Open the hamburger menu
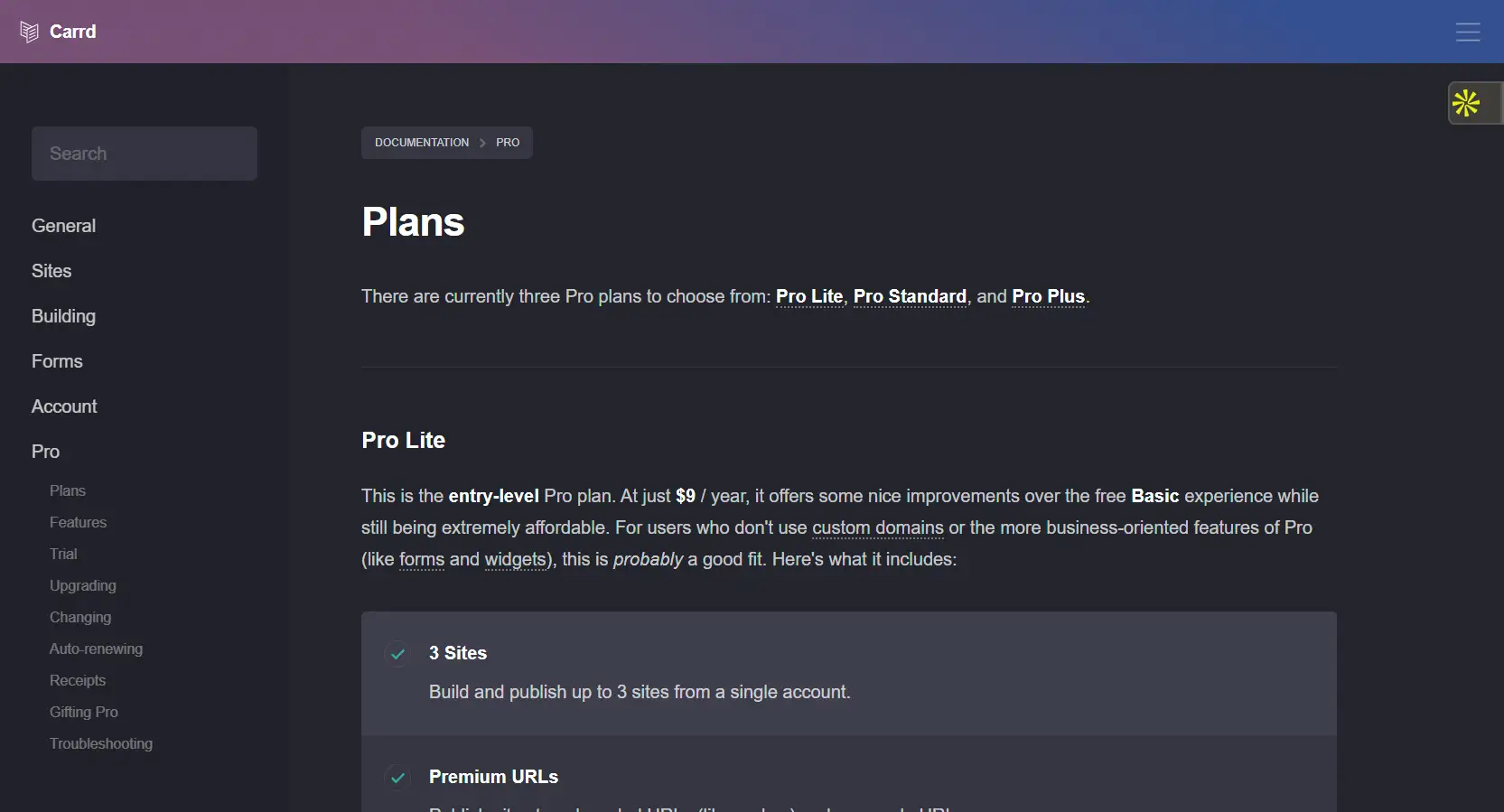The image size is (1504, 812). (1468, 33)
